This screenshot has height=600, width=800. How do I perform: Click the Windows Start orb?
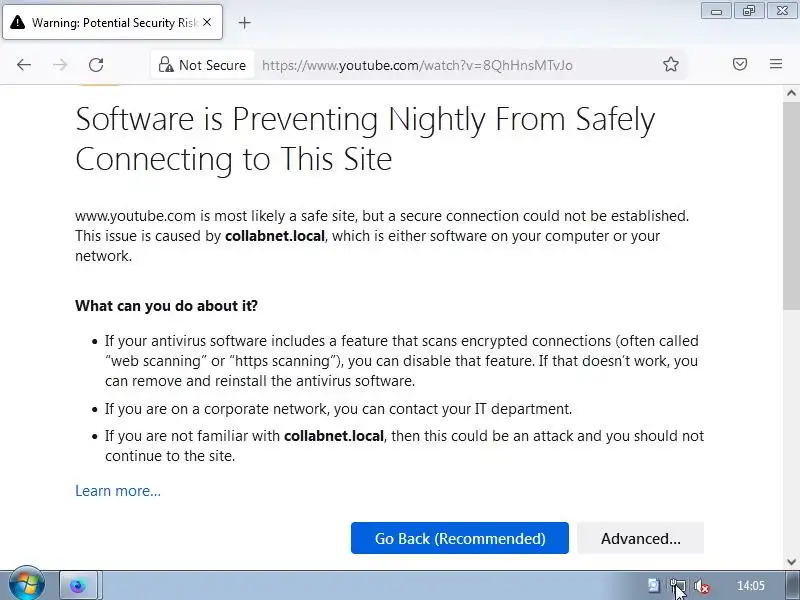tap(26, 585)
